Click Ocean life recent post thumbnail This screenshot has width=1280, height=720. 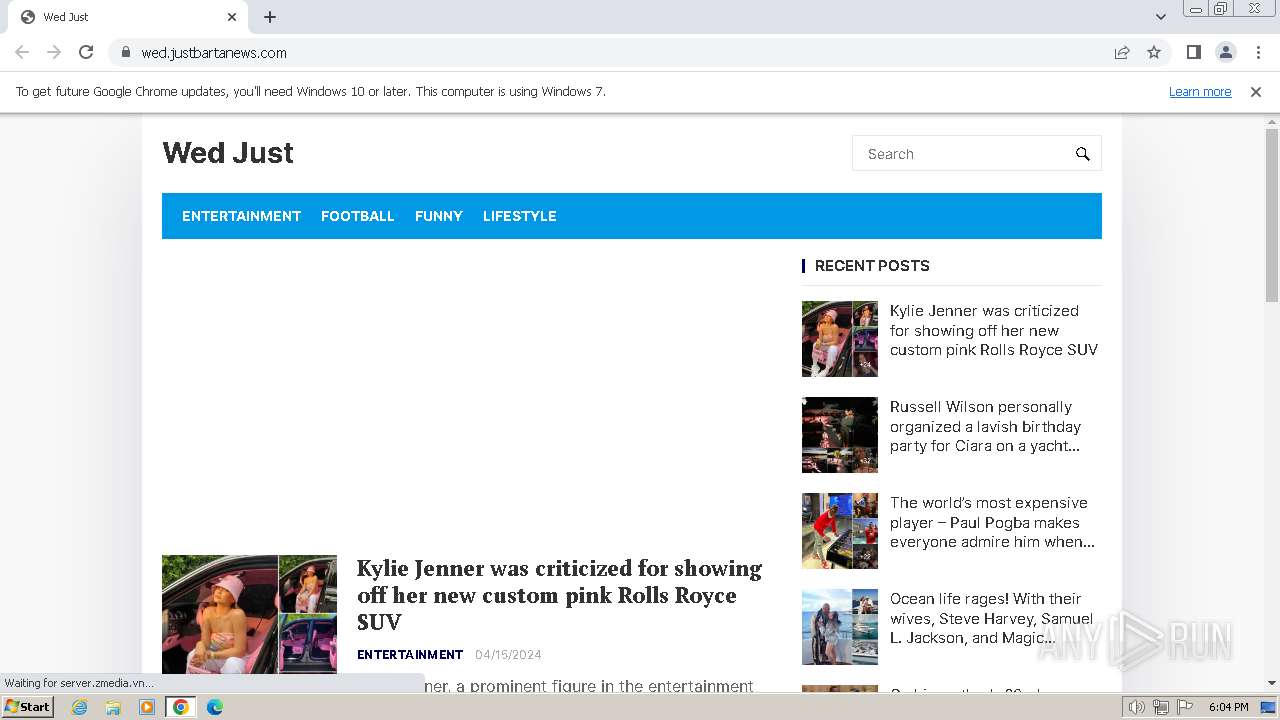[840, 627]
